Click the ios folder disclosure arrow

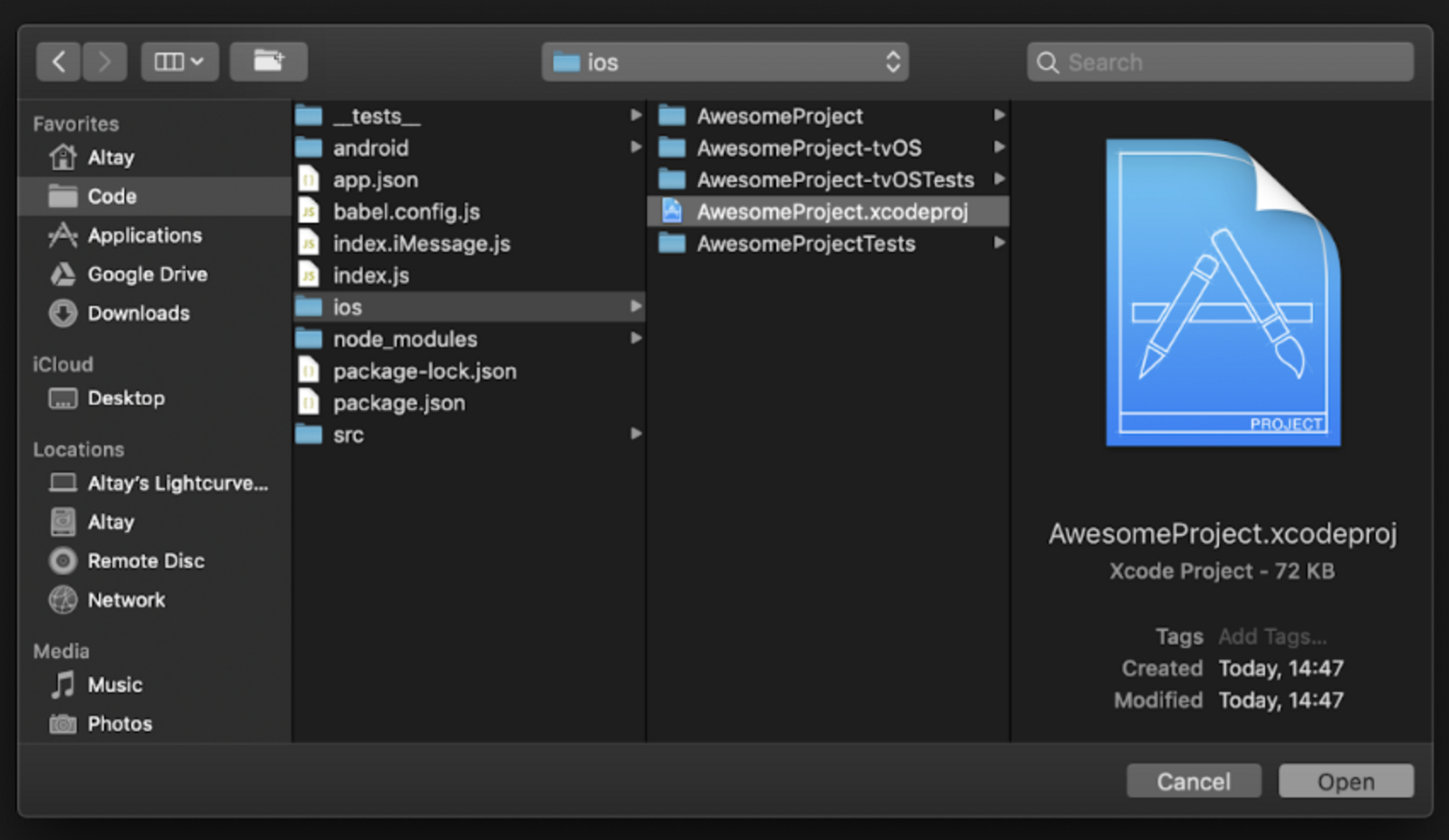[636, 306]
